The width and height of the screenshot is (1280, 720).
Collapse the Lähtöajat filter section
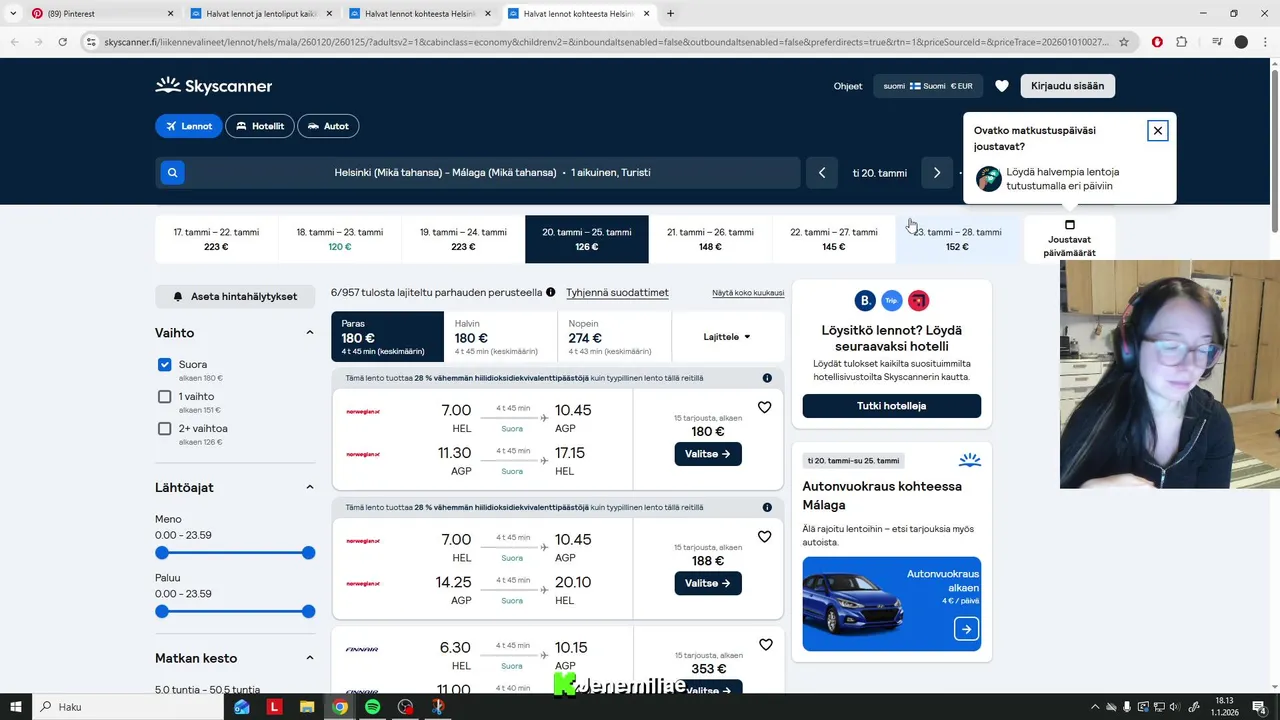(310, 488)
